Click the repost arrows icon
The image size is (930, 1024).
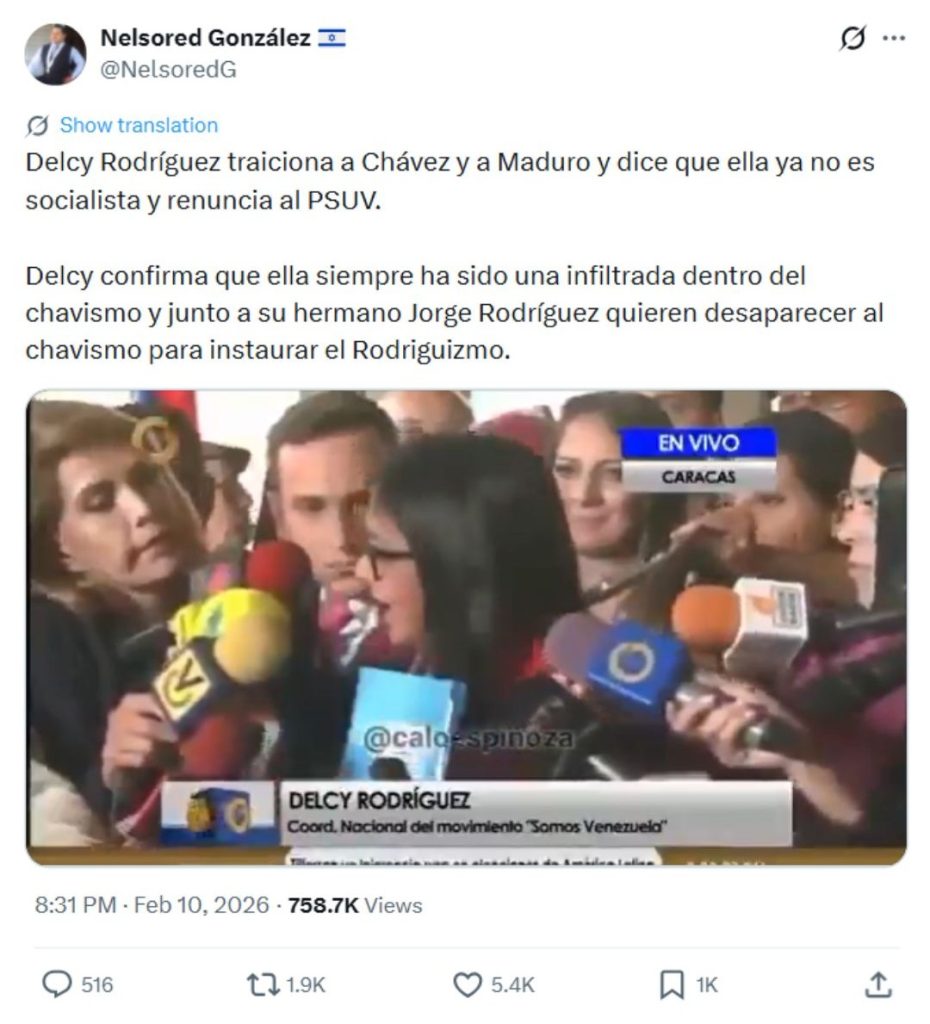[x=263, y=984]
